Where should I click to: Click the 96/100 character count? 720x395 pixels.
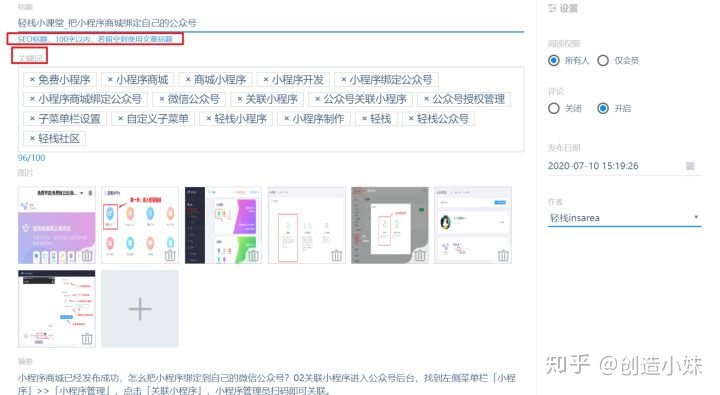pyautogui.click(x=31, y=158)
